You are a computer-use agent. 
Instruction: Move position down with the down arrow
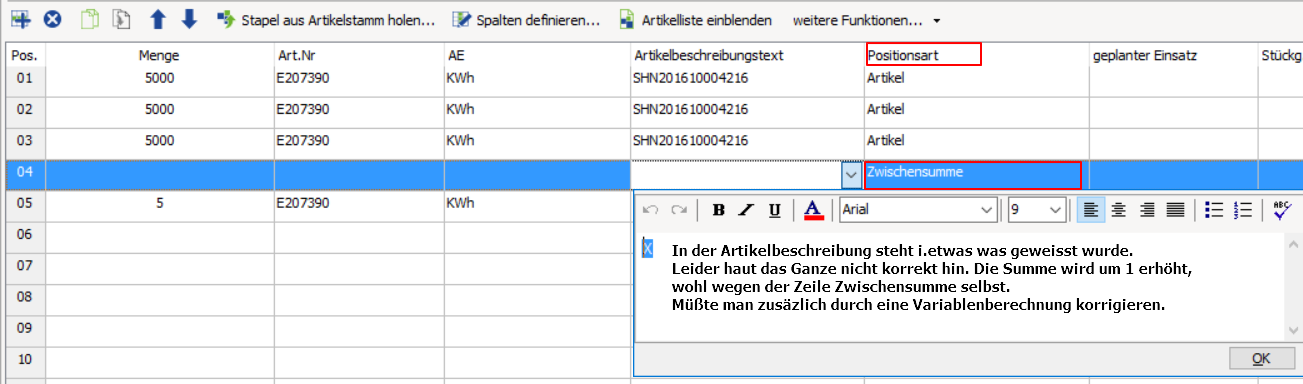190,19
